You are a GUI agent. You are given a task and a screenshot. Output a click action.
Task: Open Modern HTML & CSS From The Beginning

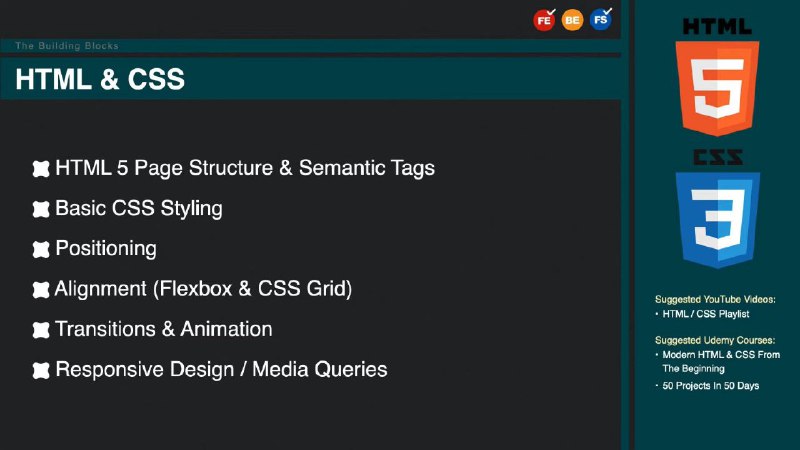tap(721, 361)
